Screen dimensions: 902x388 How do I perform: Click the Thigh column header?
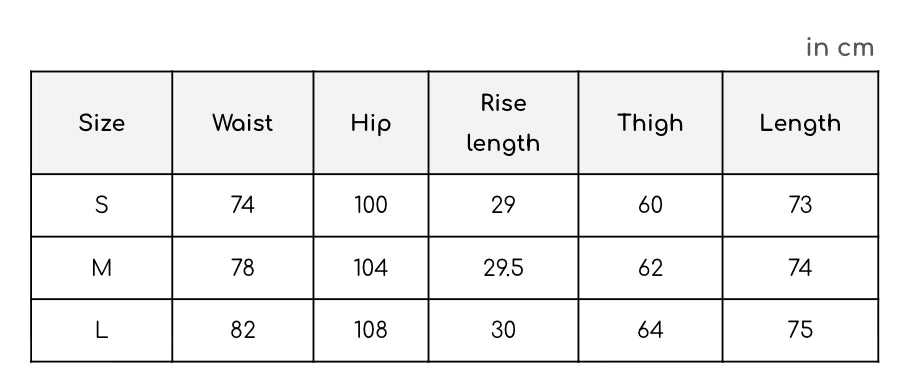(650, 124)
